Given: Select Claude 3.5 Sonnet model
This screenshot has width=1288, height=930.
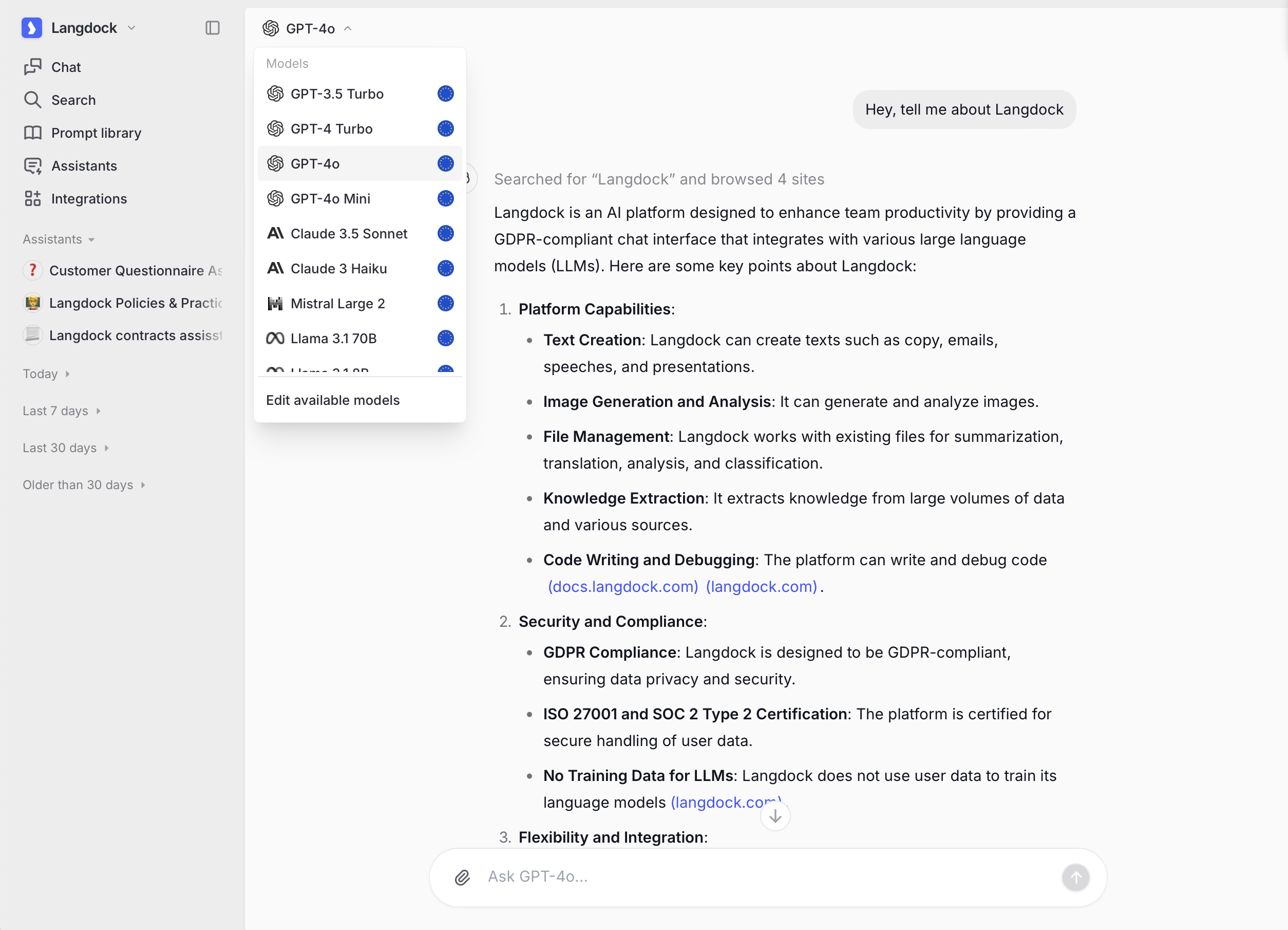Looking at the screenshot, I should (348, 233).
